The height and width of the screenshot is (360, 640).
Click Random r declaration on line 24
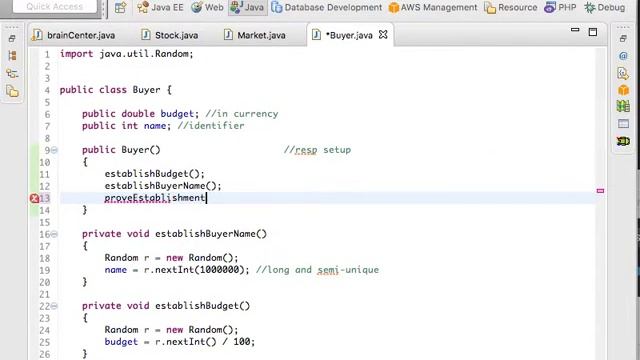click(x=171, y=330)
